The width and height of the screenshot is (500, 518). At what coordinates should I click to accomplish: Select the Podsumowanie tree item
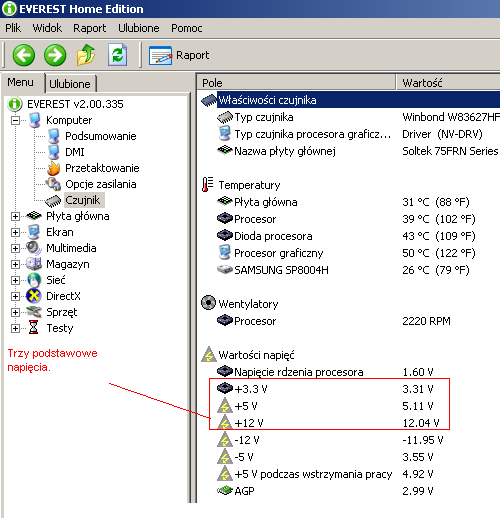click(101, 136)
